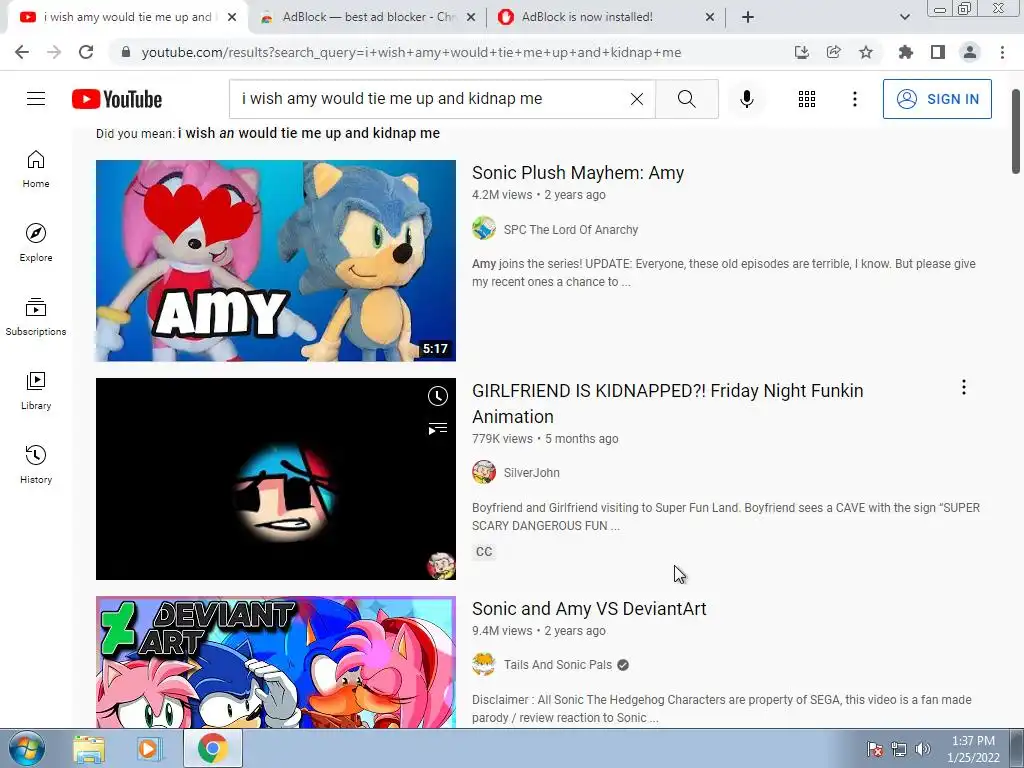Viewport: 1024px width, 768px height.
Task: Click the Did you mean suggestion link
Action: coord(309,133)
